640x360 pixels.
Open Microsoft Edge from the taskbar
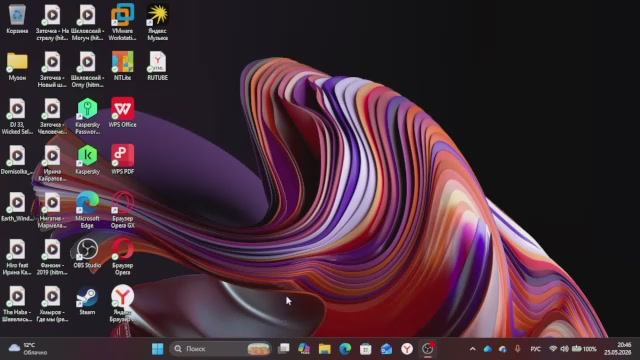pos(345,349)
